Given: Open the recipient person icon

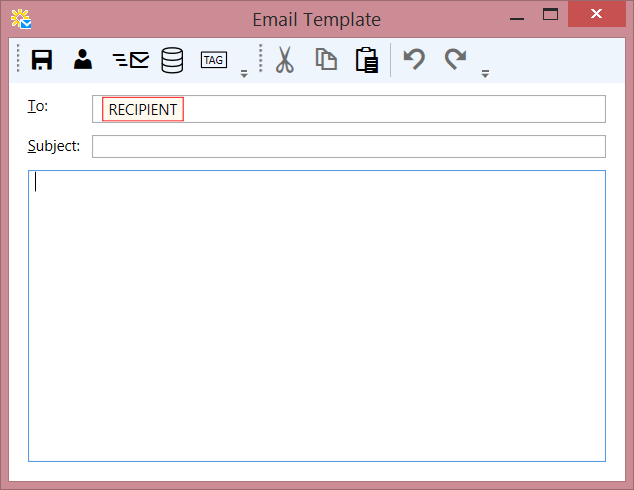Looking at the screenshot, I should pyautogui.click(x=83, y=60).
